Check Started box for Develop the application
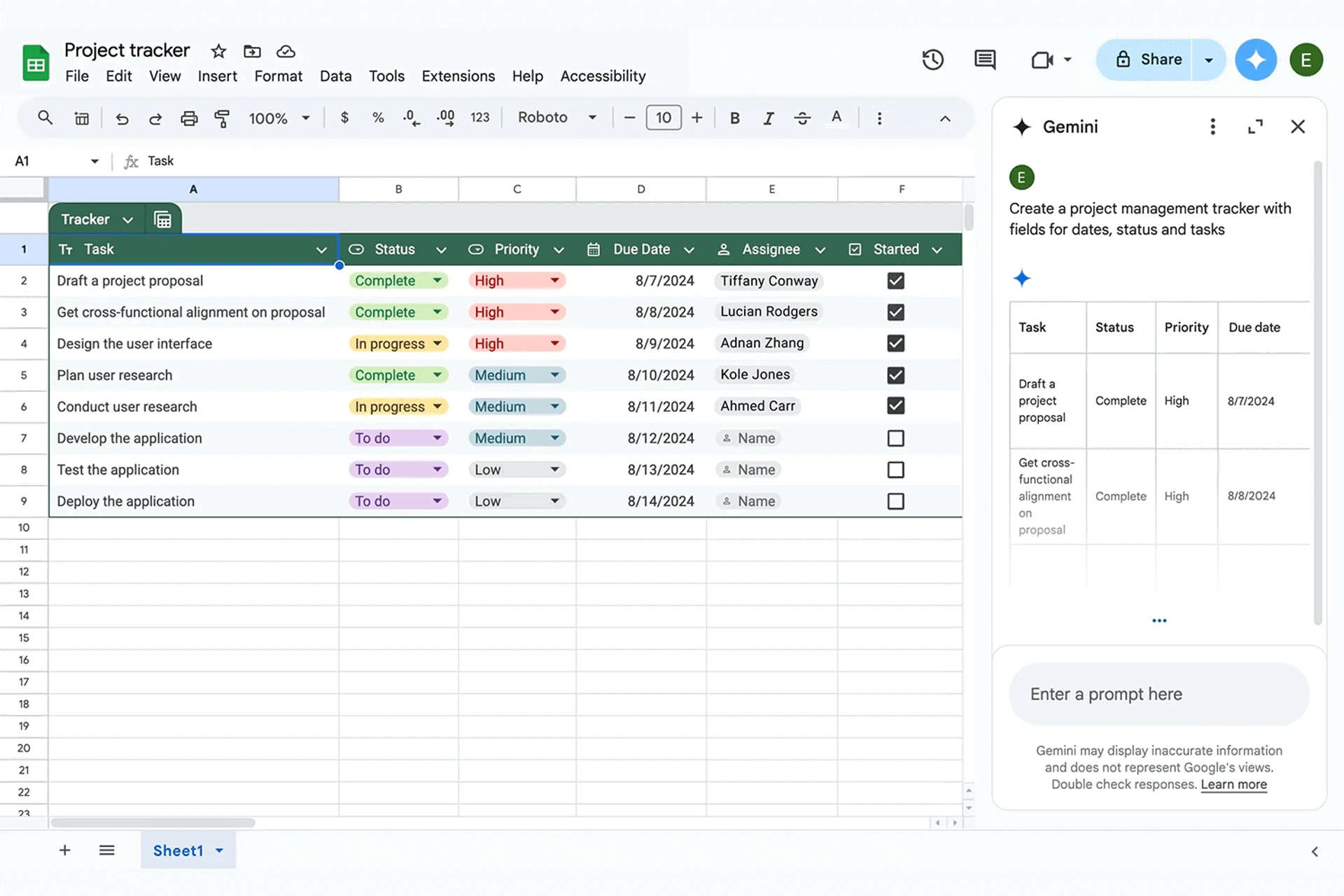Viewport: 1344px width, 896px height. point(895,438)
